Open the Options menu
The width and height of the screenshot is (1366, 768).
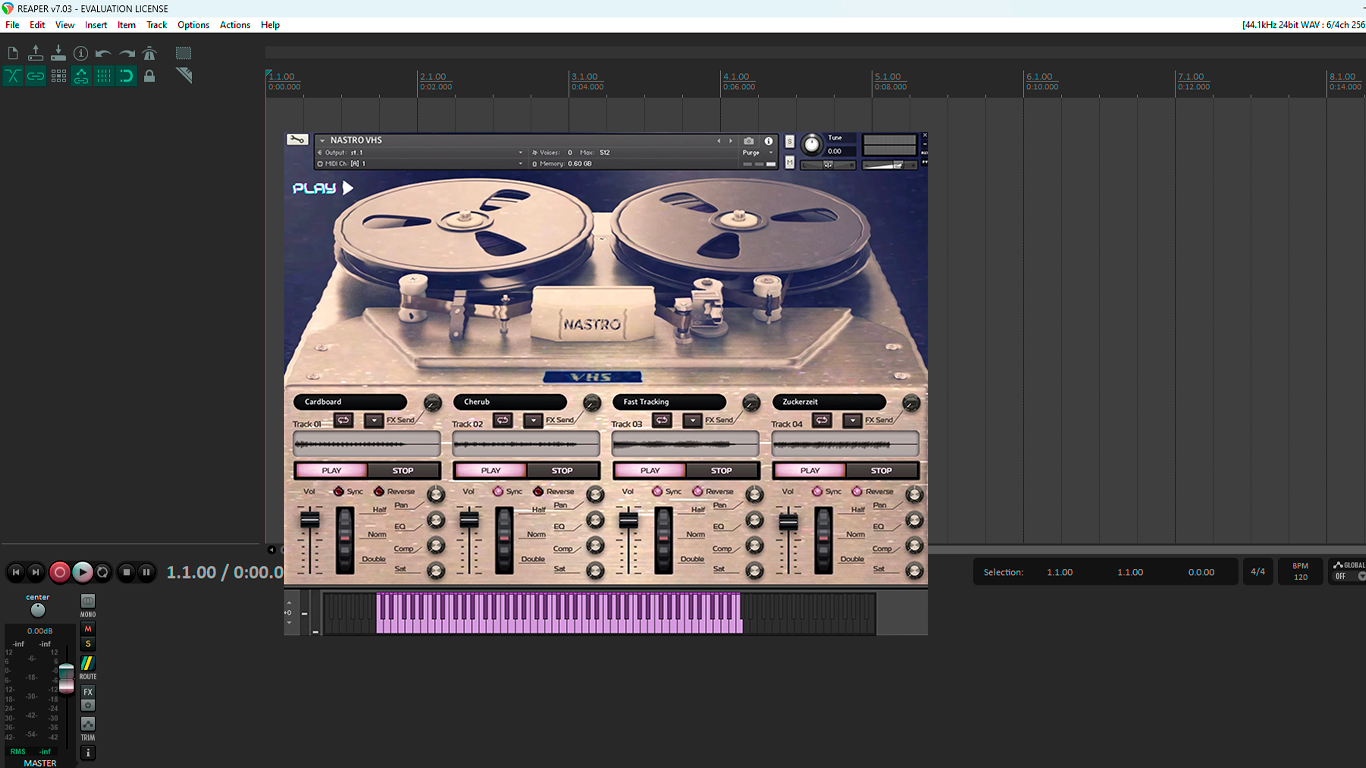[x=193, y=25]
